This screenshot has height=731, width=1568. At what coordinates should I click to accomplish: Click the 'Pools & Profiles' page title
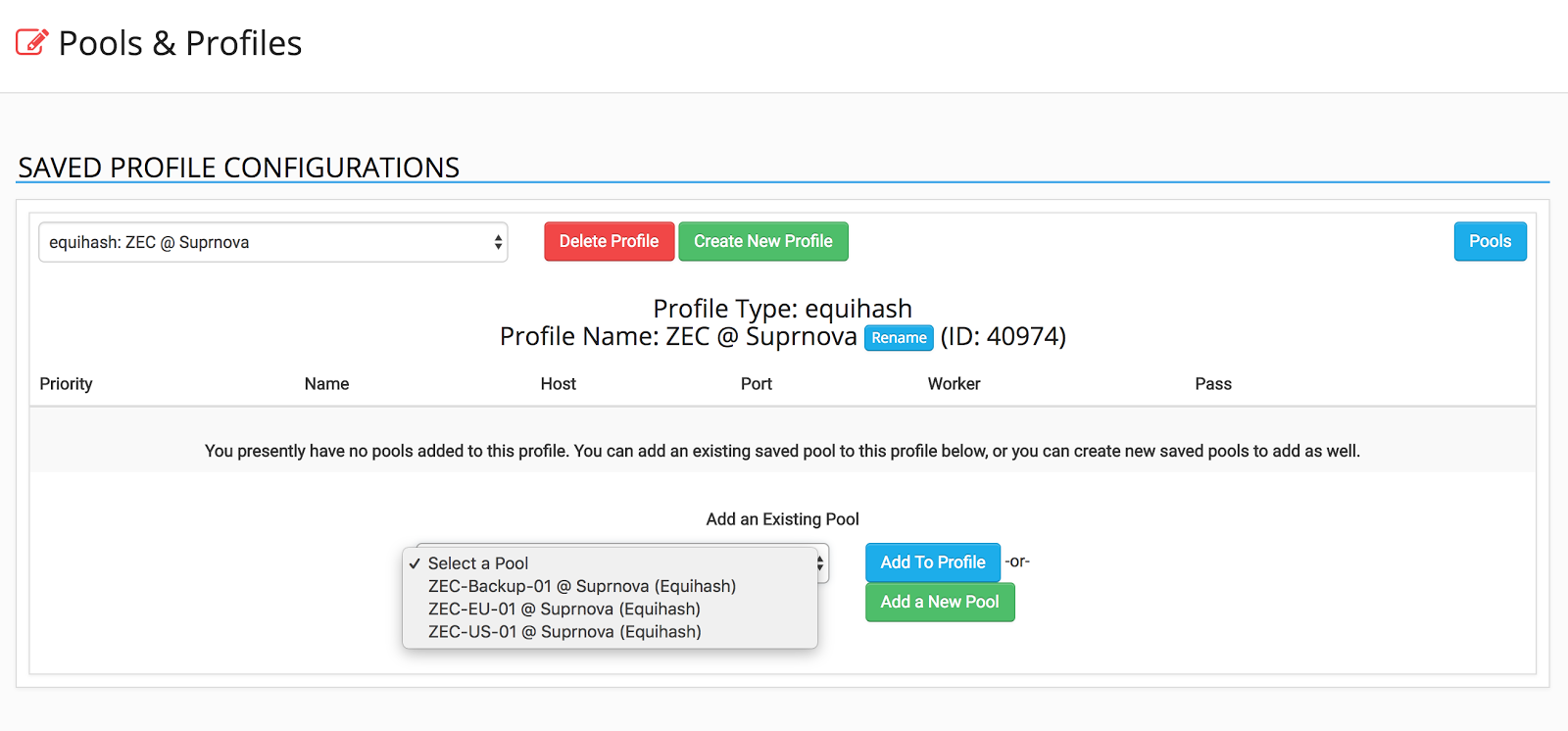(x=180, y=43)
